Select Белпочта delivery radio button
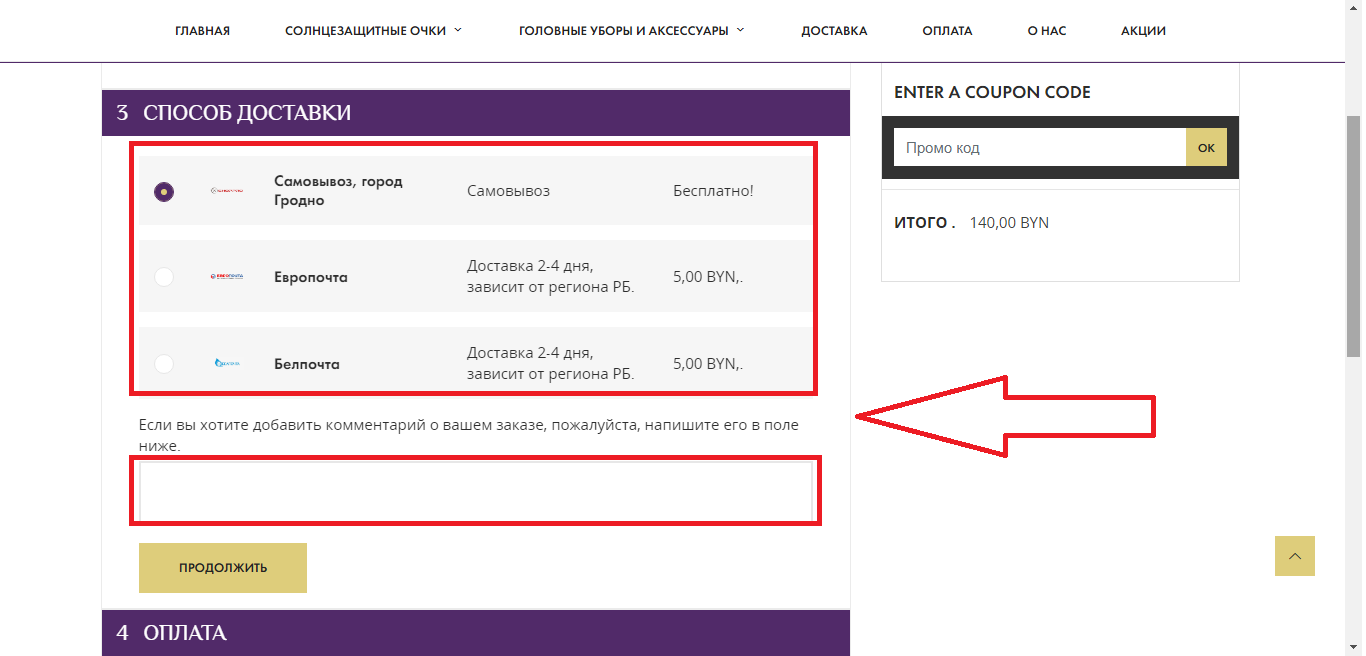This screenshot has height=656, width=1366. pos(164,364)
